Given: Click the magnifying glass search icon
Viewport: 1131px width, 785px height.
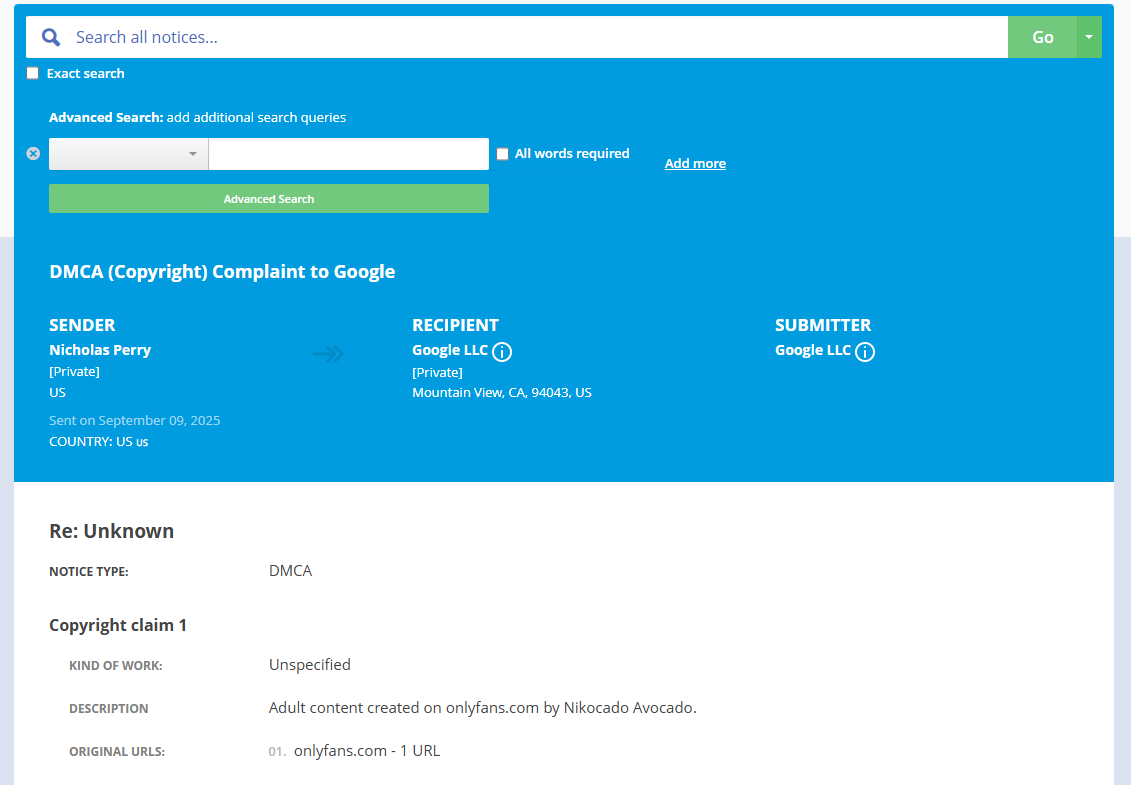Looking at the screenshot, I should pyautogui.click(x=50, y=37).
